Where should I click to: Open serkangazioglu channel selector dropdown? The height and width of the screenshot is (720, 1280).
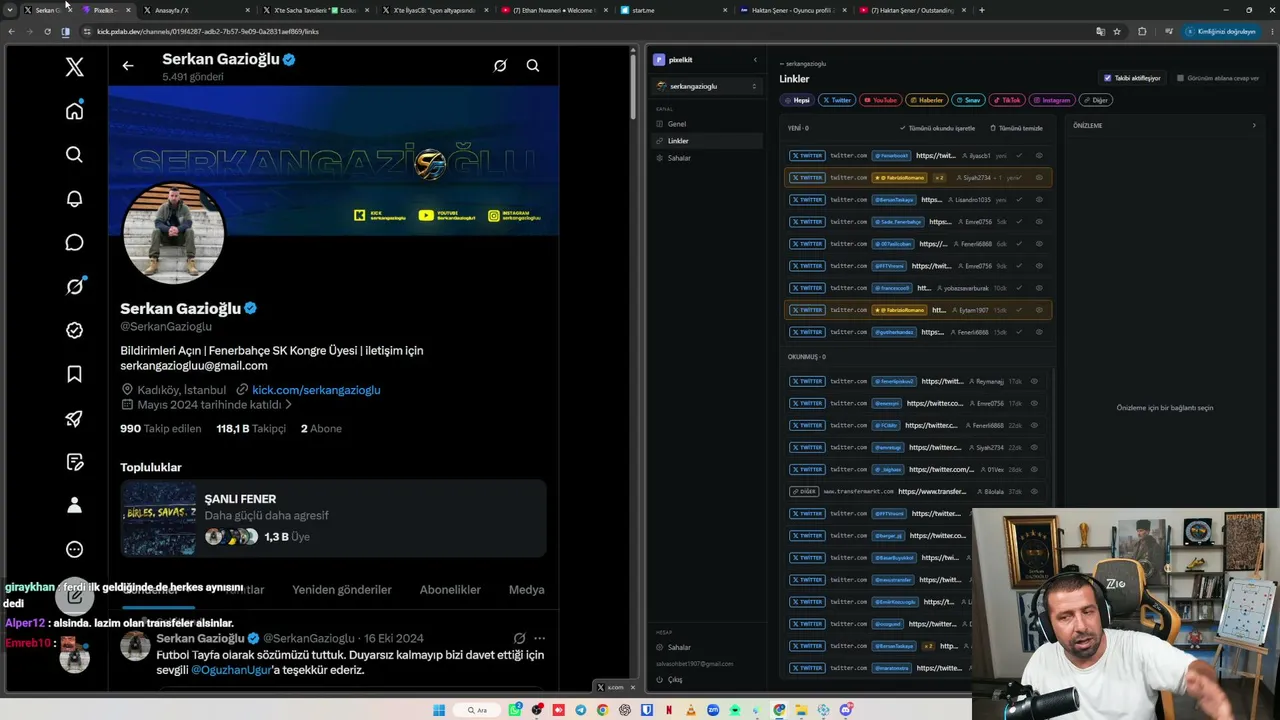pos(707,86)
